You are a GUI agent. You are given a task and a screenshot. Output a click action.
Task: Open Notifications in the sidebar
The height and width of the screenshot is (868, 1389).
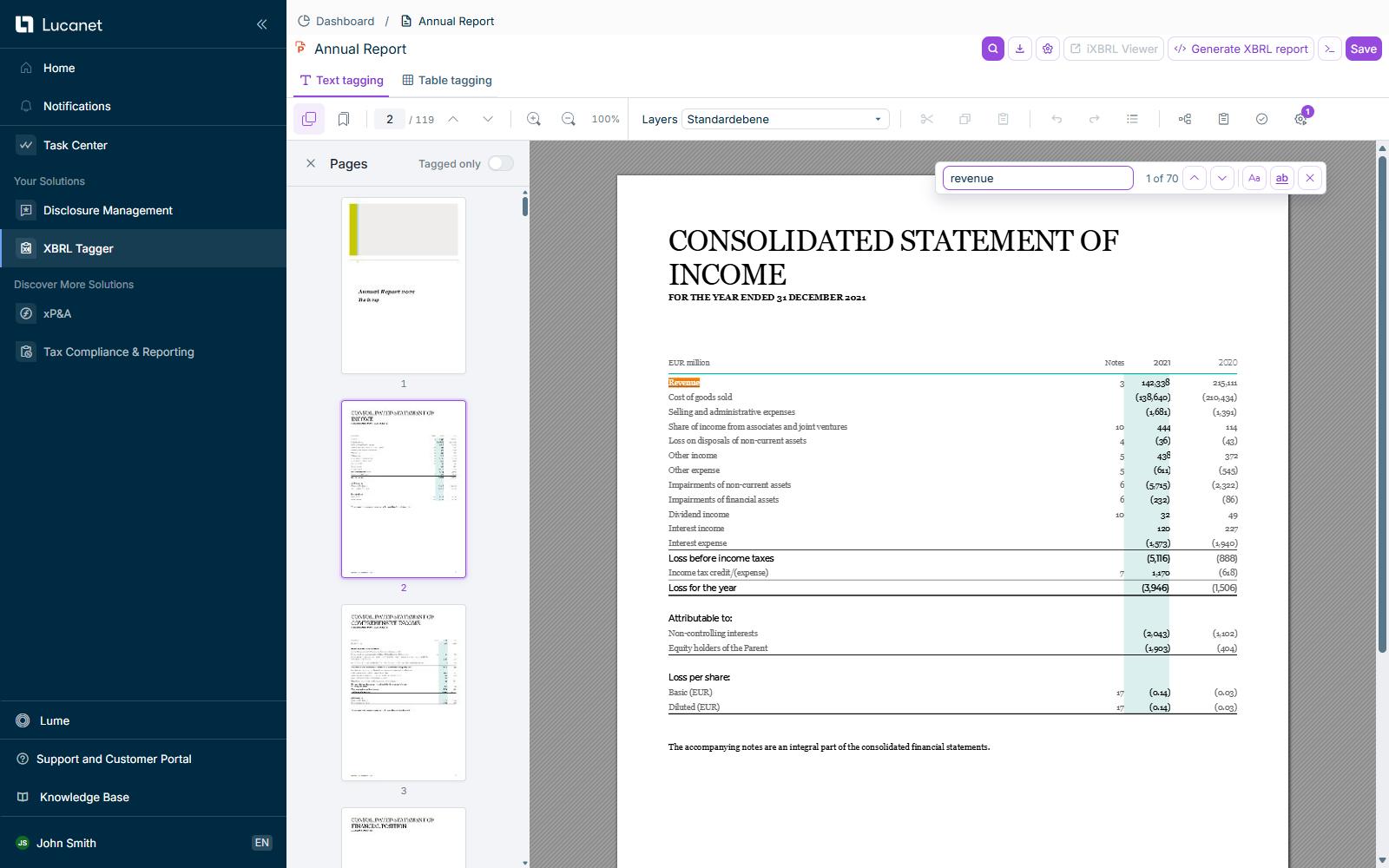pyautogui.click(x=143, y=106)
